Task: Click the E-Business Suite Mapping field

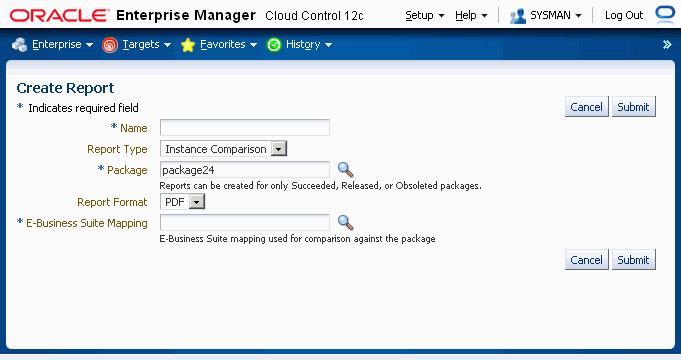Action: click(245, 223)
